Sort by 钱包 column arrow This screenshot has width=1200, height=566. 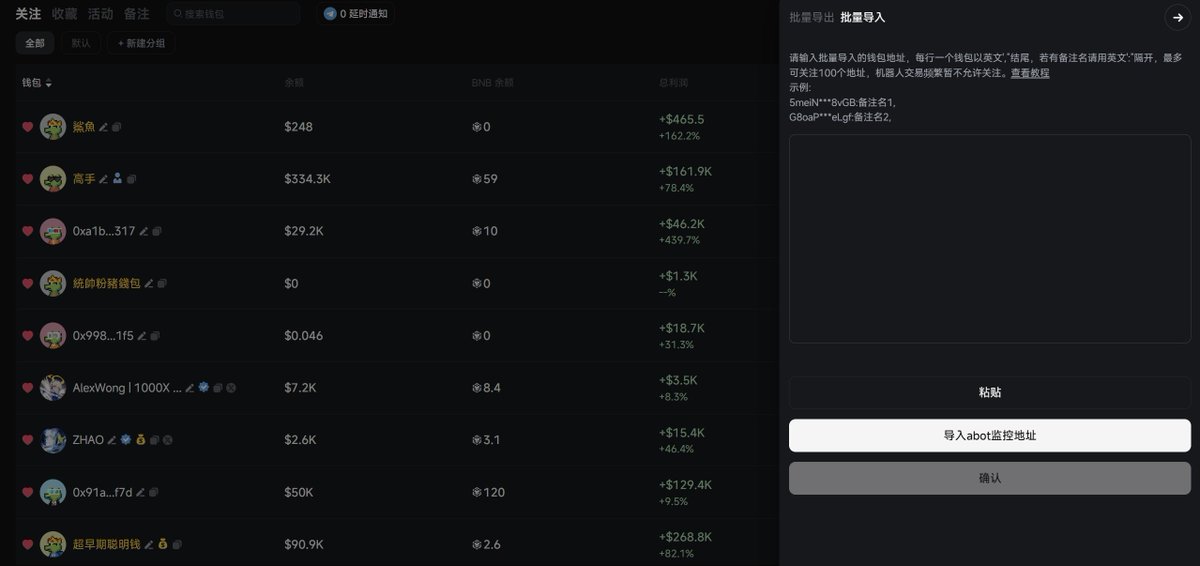(48, 83)
